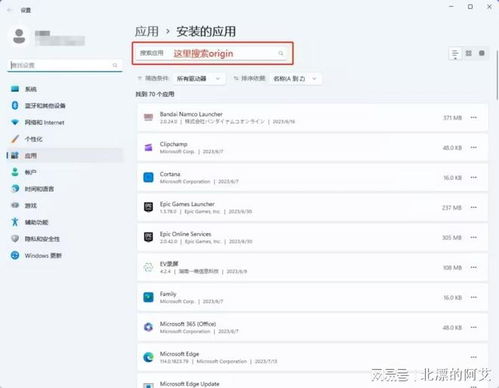Click the search icon in app search box
Screen dimensions: 499x388
tap(281, 53)
